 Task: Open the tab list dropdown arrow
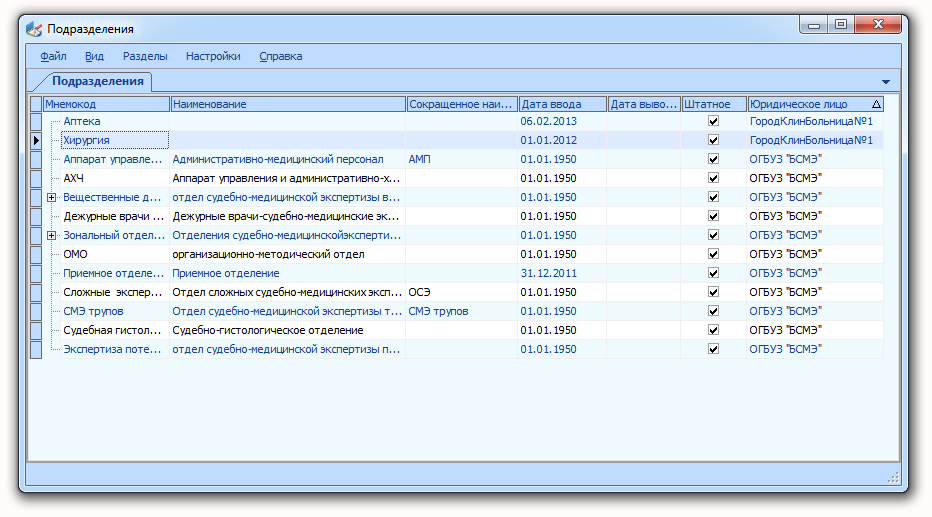point(886,82)
